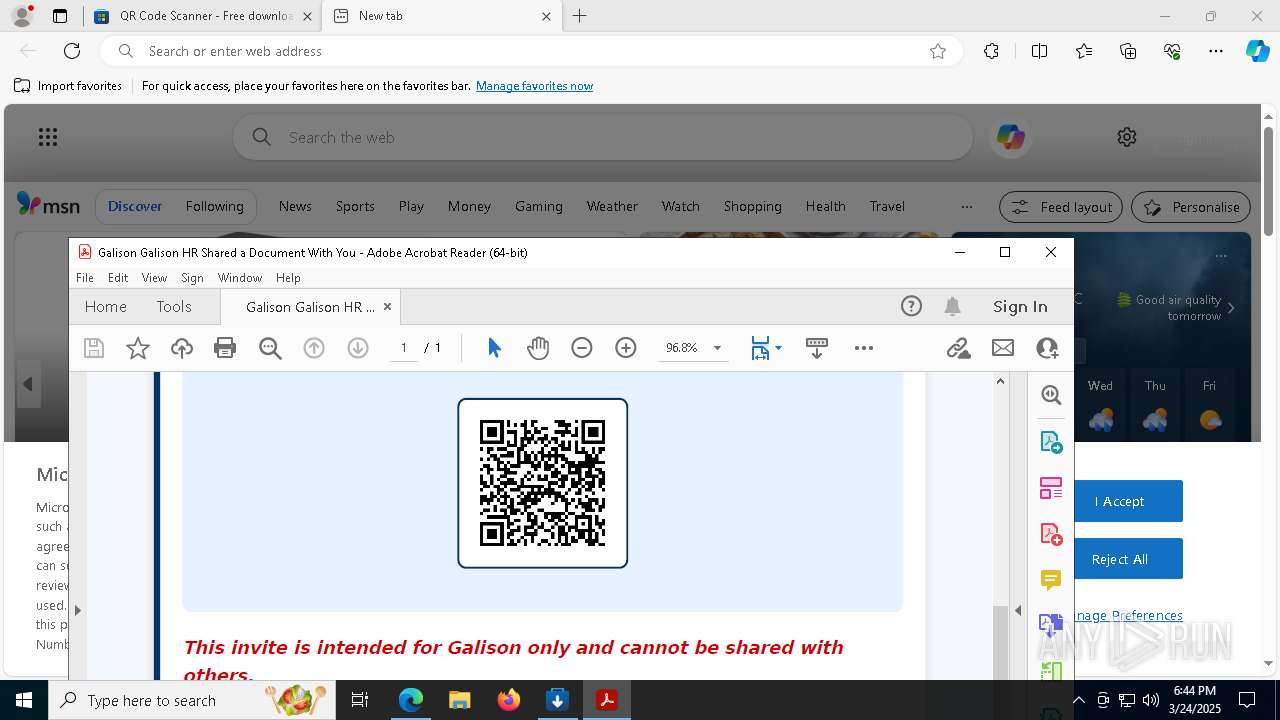Open Edge Settings and more ellipsis

[x=1216, y=51]
